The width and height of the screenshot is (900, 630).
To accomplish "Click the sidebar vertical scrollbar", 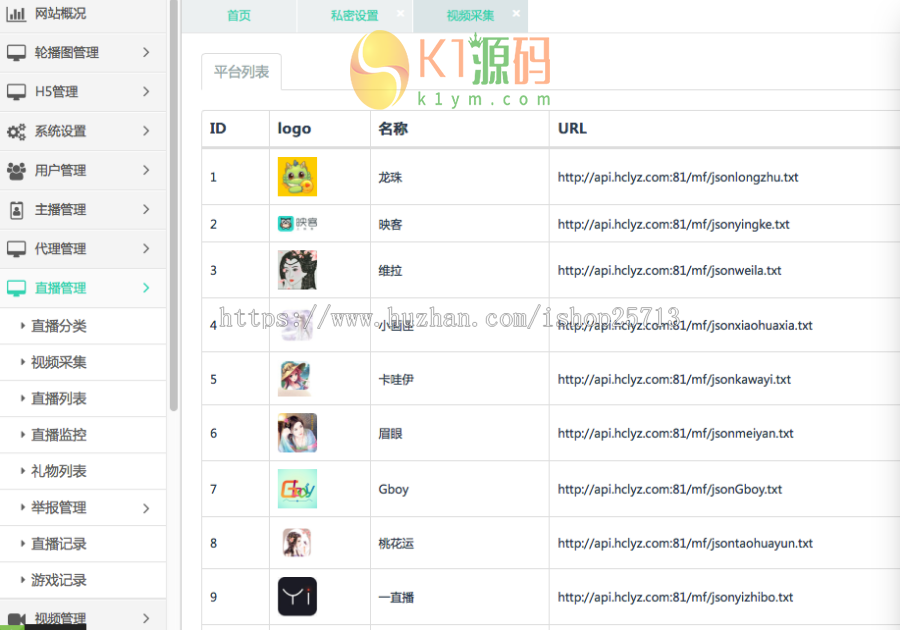I will (x=174, y=205).
